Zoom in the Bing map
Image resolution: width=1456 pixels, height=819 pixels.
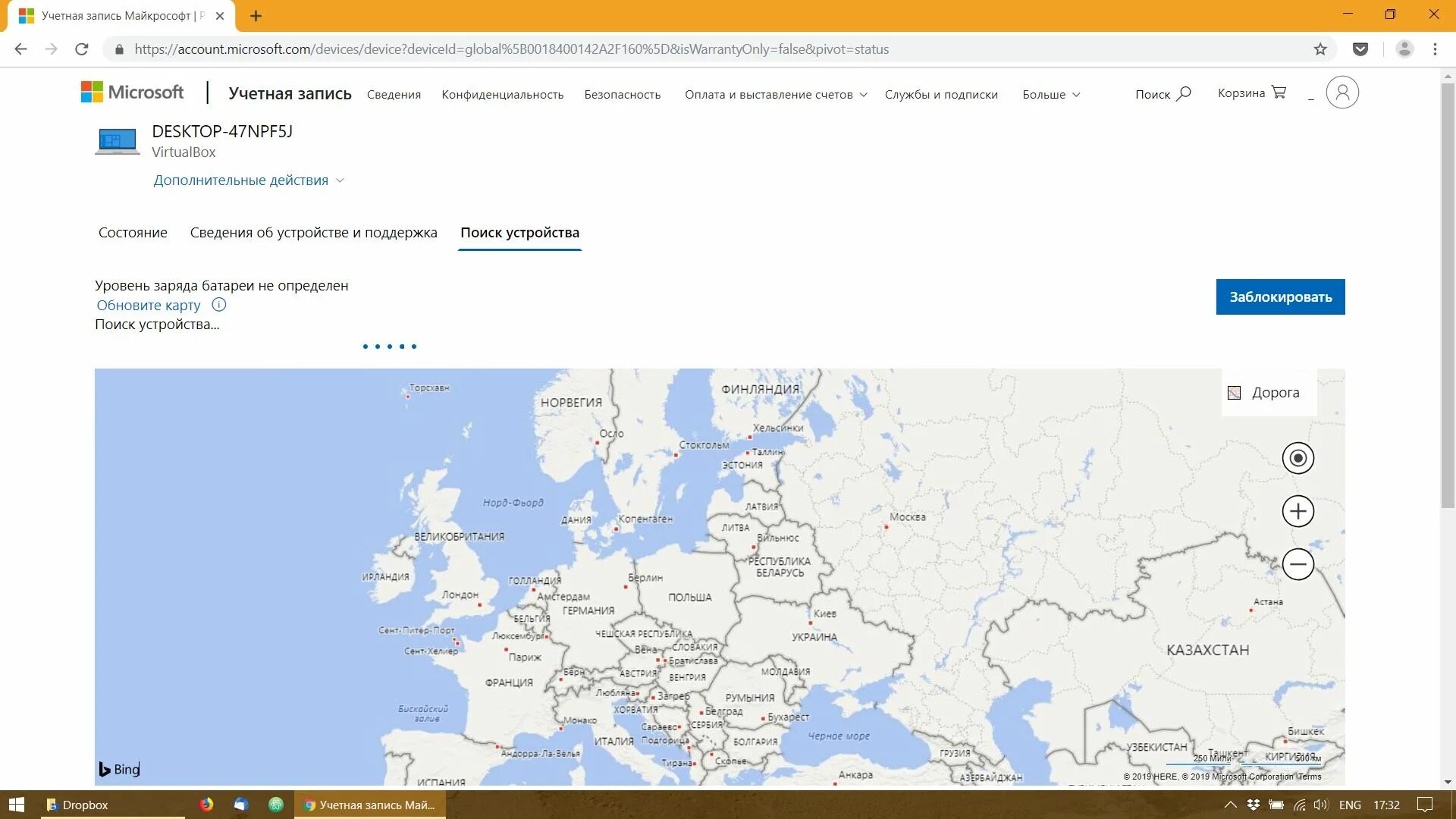click(x=1298, y=511)
